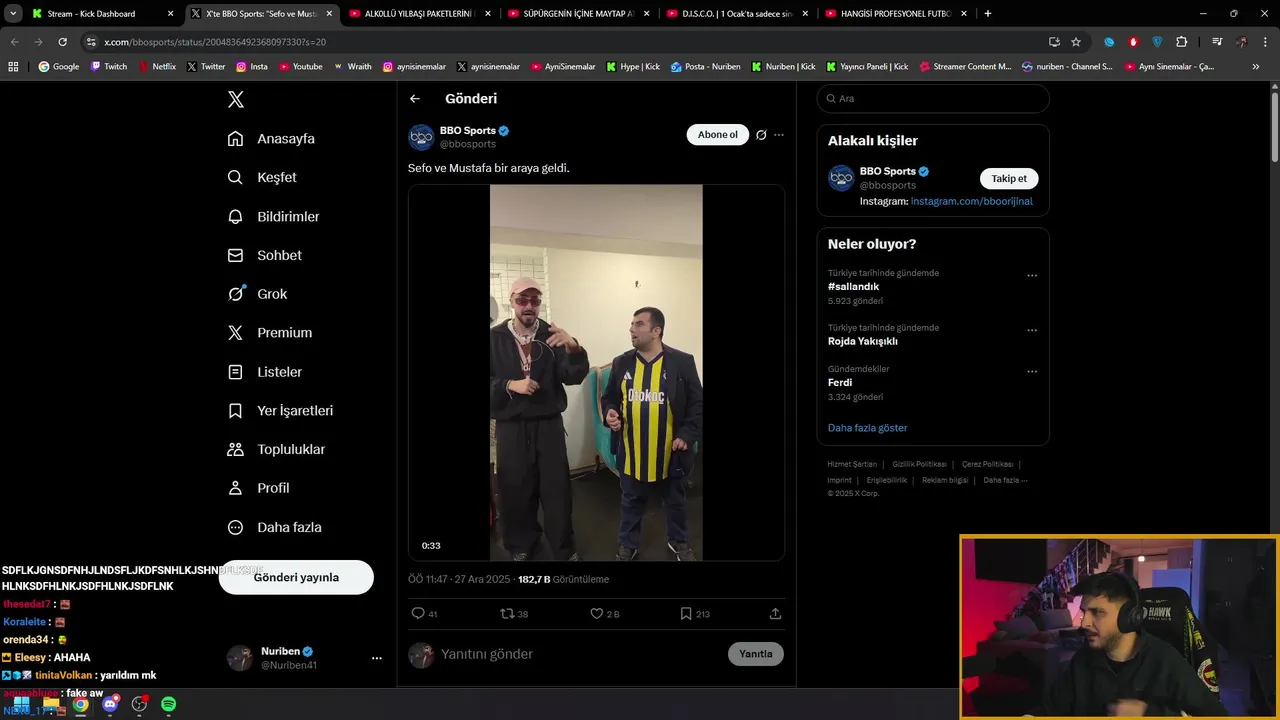The height and width of the screenshot is (720, 1280).
Task: Click the Ara search box
Action: tap(933, 99)
